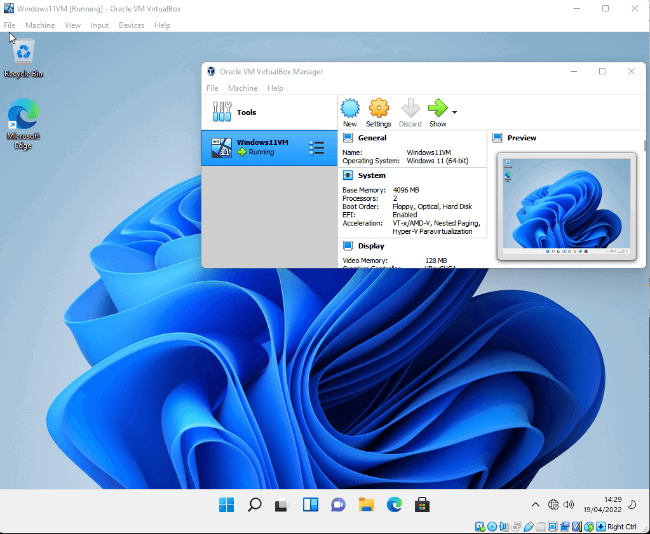Open Help menu of Windows11VM window

tap(162, 25)
